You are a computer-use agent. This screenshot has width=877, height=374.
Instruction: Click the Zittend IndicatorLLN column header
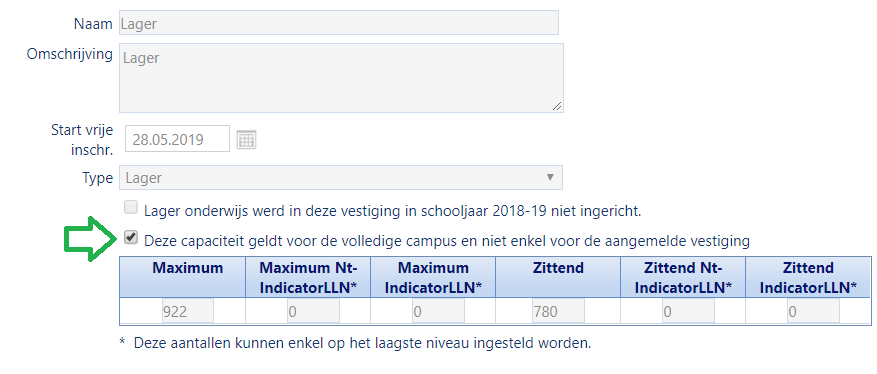click(x=808, y=278)
